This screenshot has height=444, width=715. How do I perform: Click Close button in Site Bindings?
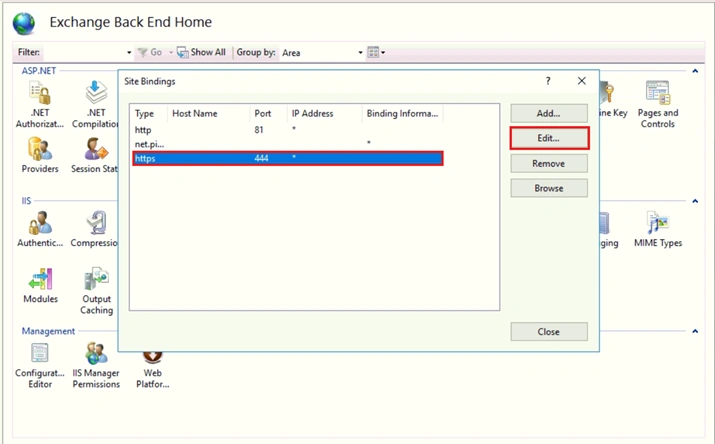[549, 332]
